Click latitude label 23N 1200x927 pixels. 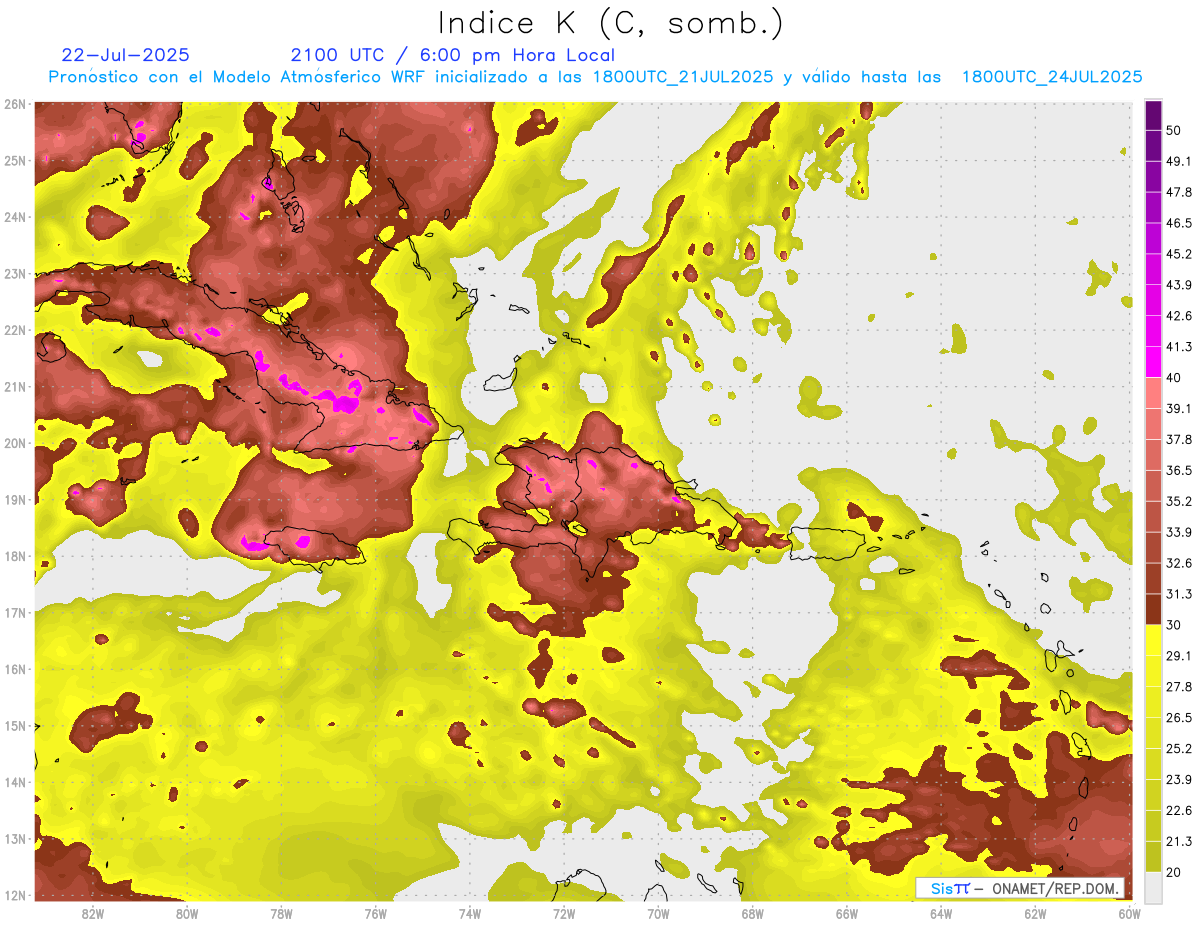point(15,274)
